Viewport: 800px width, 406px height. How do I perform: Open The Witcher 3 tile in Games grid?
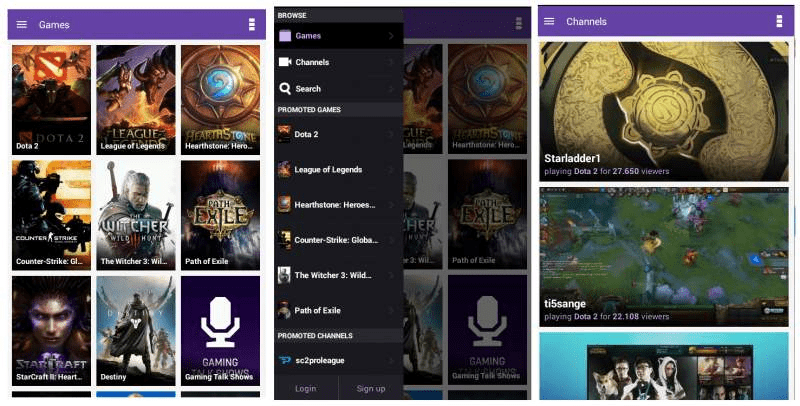click(x=136, y=215)
